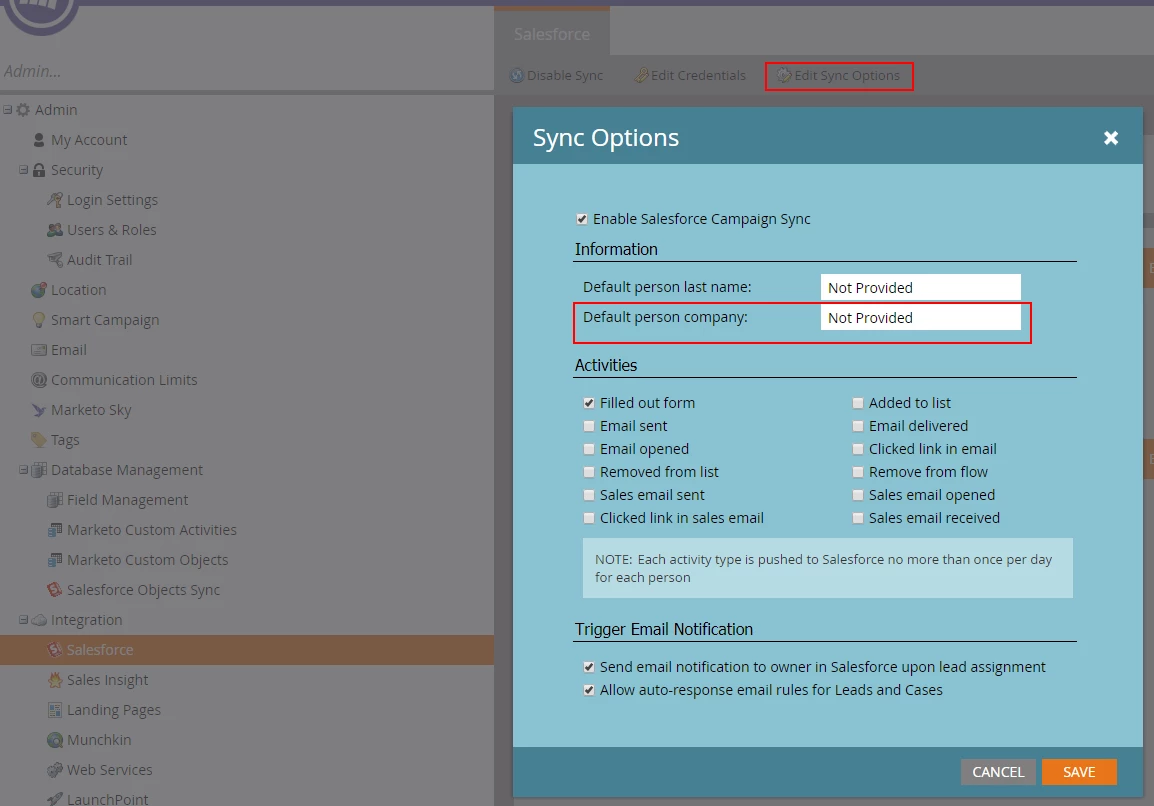Toggle Enable Salesforce Campaign Sync checkbox
The height and width of the screenshot is (806, 1154).
coord(582,219)
